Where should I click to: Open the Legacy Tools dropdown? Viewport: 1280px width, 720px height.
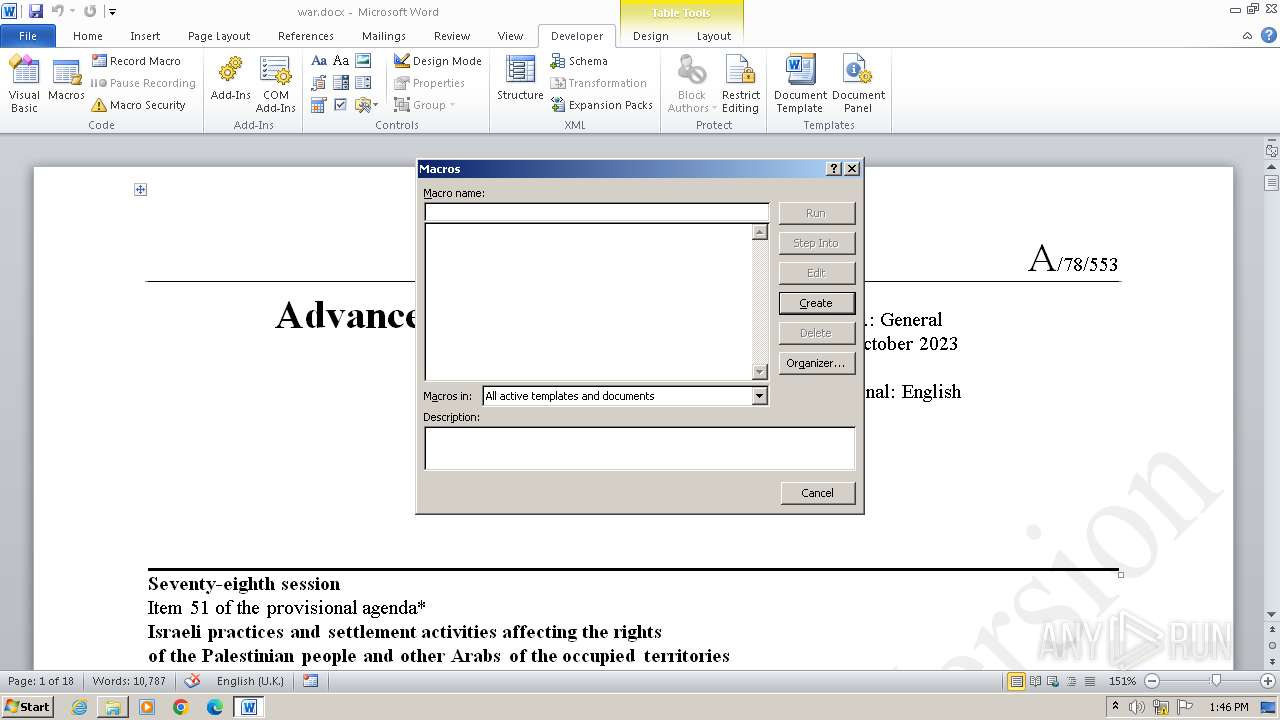(365, 105)
